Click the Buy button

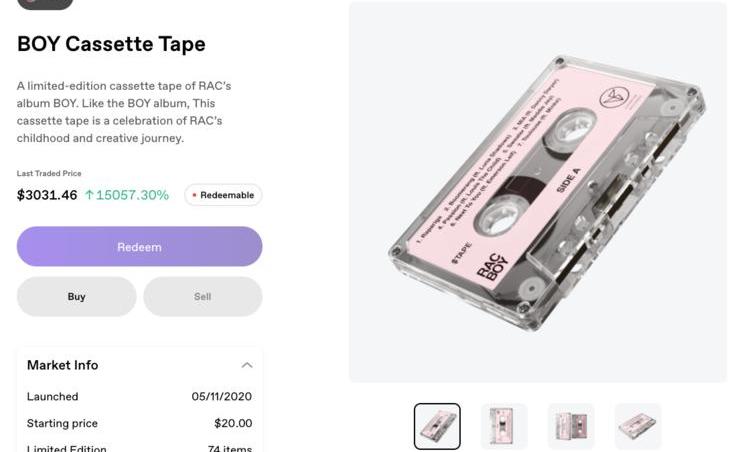pyautogui.click(x=77, y=297)
